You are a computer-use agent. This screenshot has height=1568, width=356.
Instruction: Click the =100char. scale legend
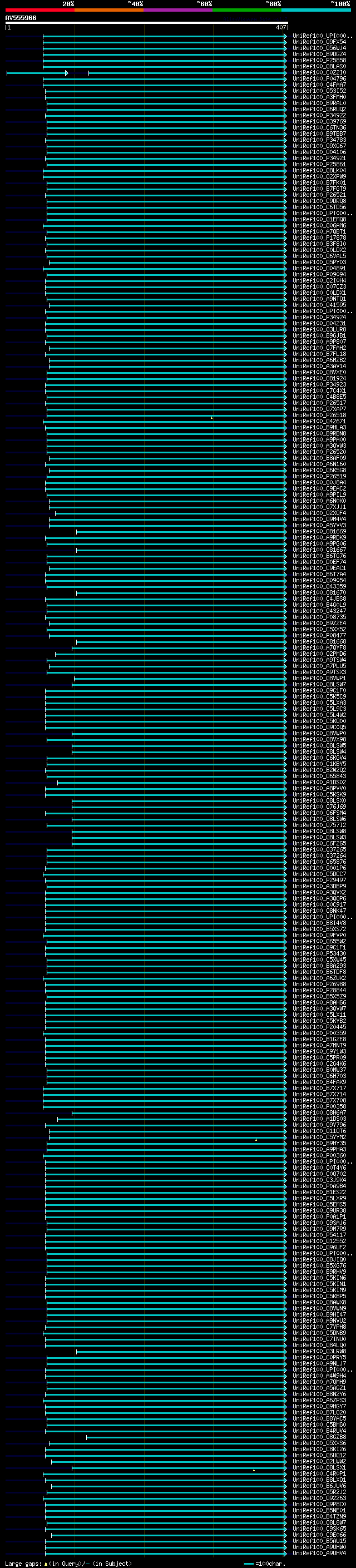(265, 1564)
